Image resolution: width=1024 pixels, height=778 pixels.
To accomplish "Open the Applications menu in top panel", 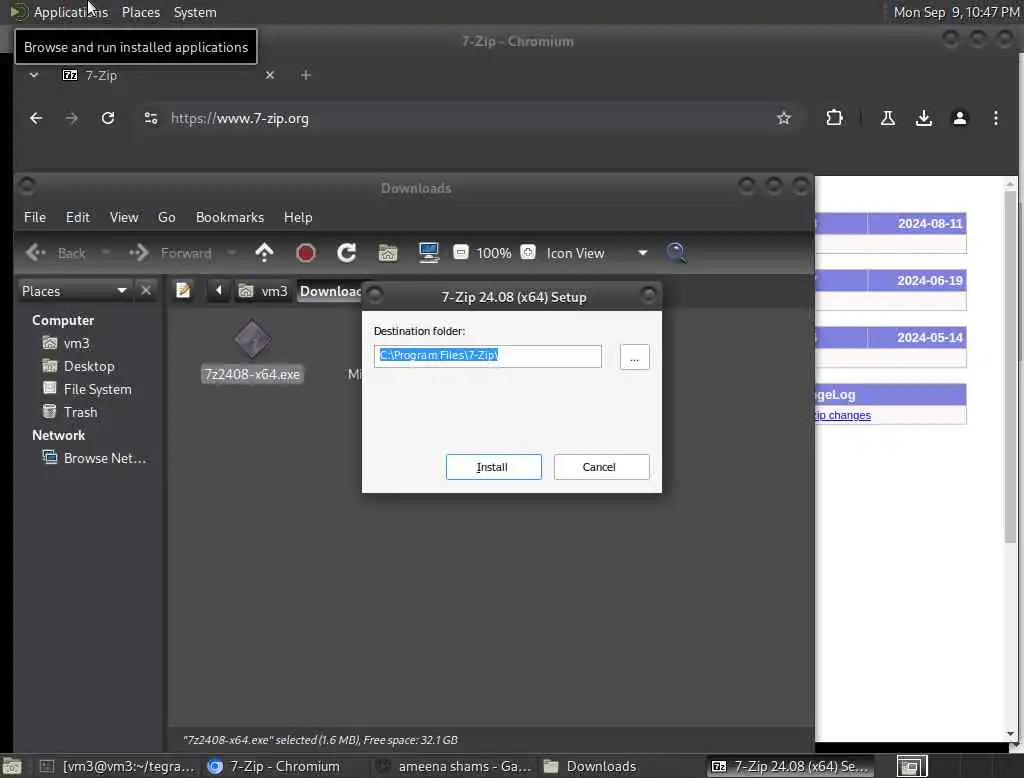I will (71, 12).
